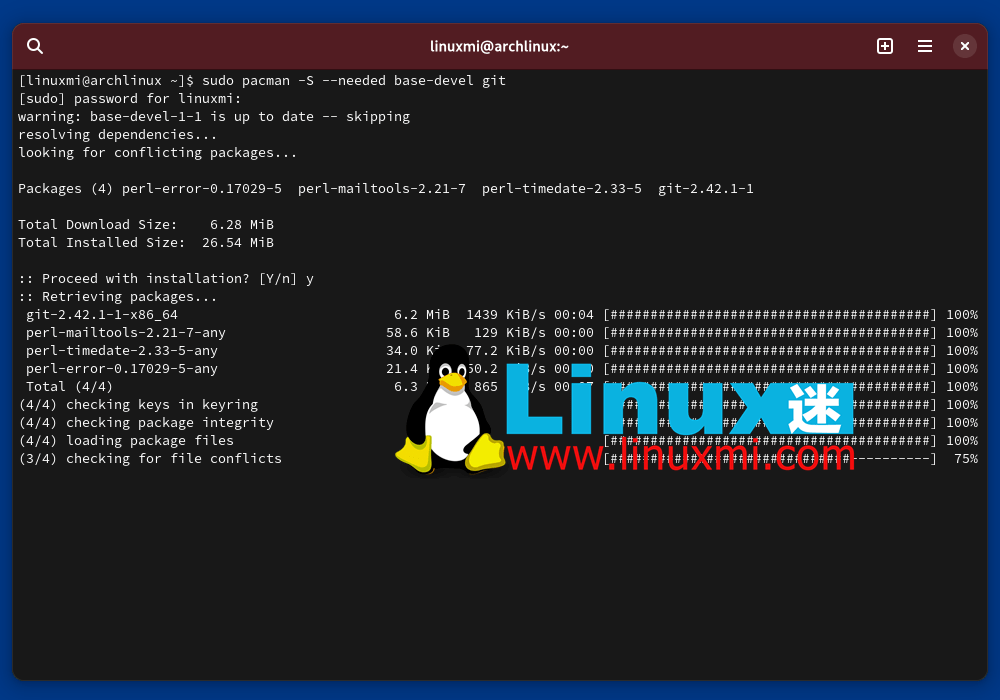Click the 'Retrieving packages...' line

[x=117, y=296]
